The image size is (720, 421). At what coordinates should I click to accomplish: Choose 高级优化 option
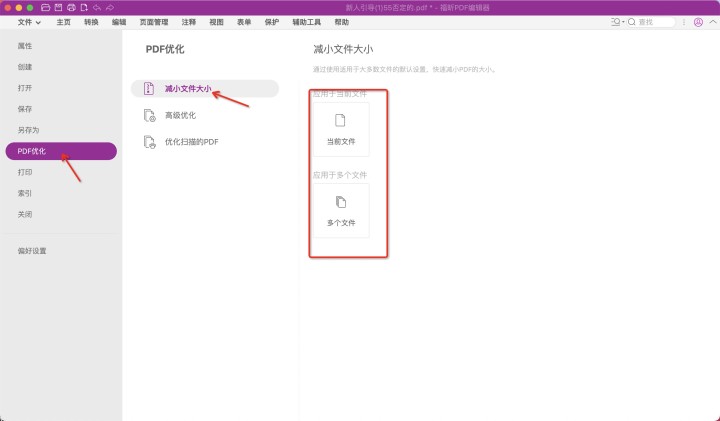[180, 115]
